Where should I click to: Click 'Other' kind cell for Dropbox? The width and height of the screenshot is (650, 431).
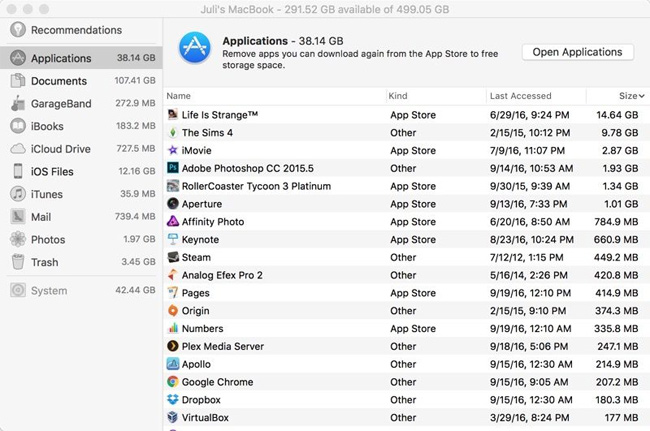403,400
